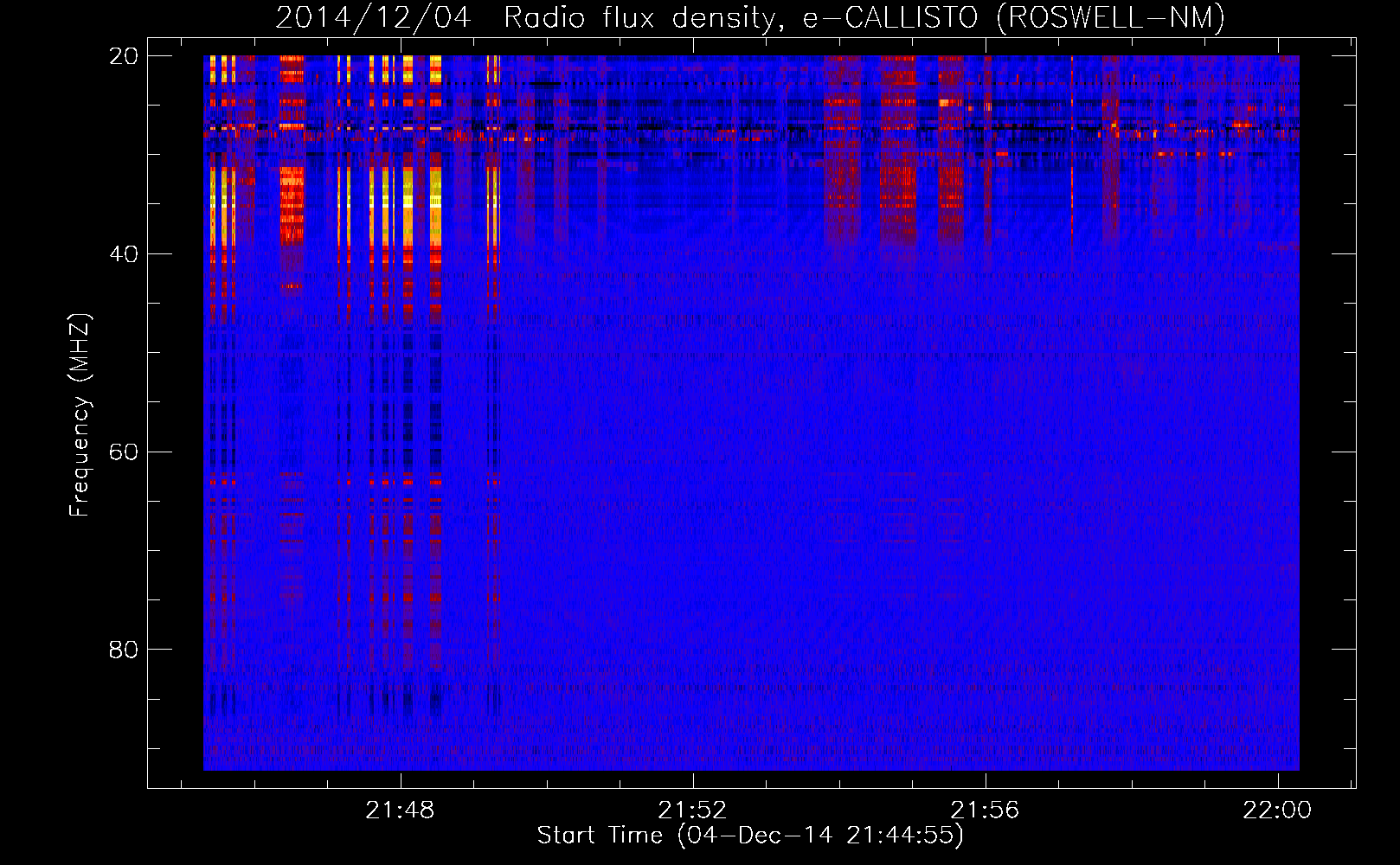Click the 21:52 time tick label

pos(692,811)
